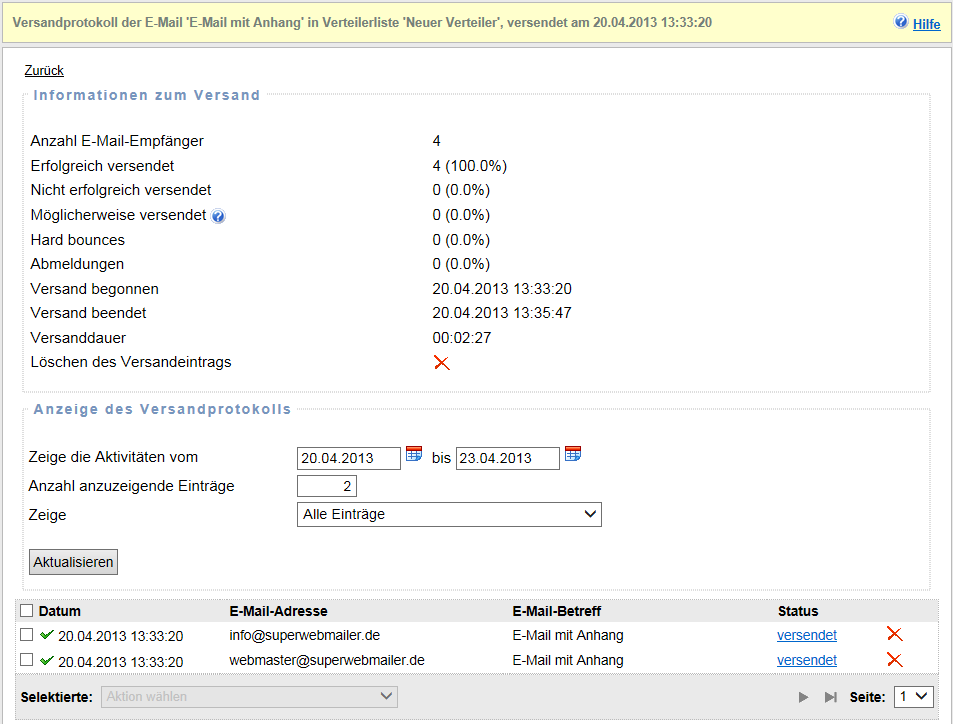This screenshot has width=953, height=724.
Task: Click red X to delete Versandeintrag
Action: pyautogui.click(x=442, y=363)
